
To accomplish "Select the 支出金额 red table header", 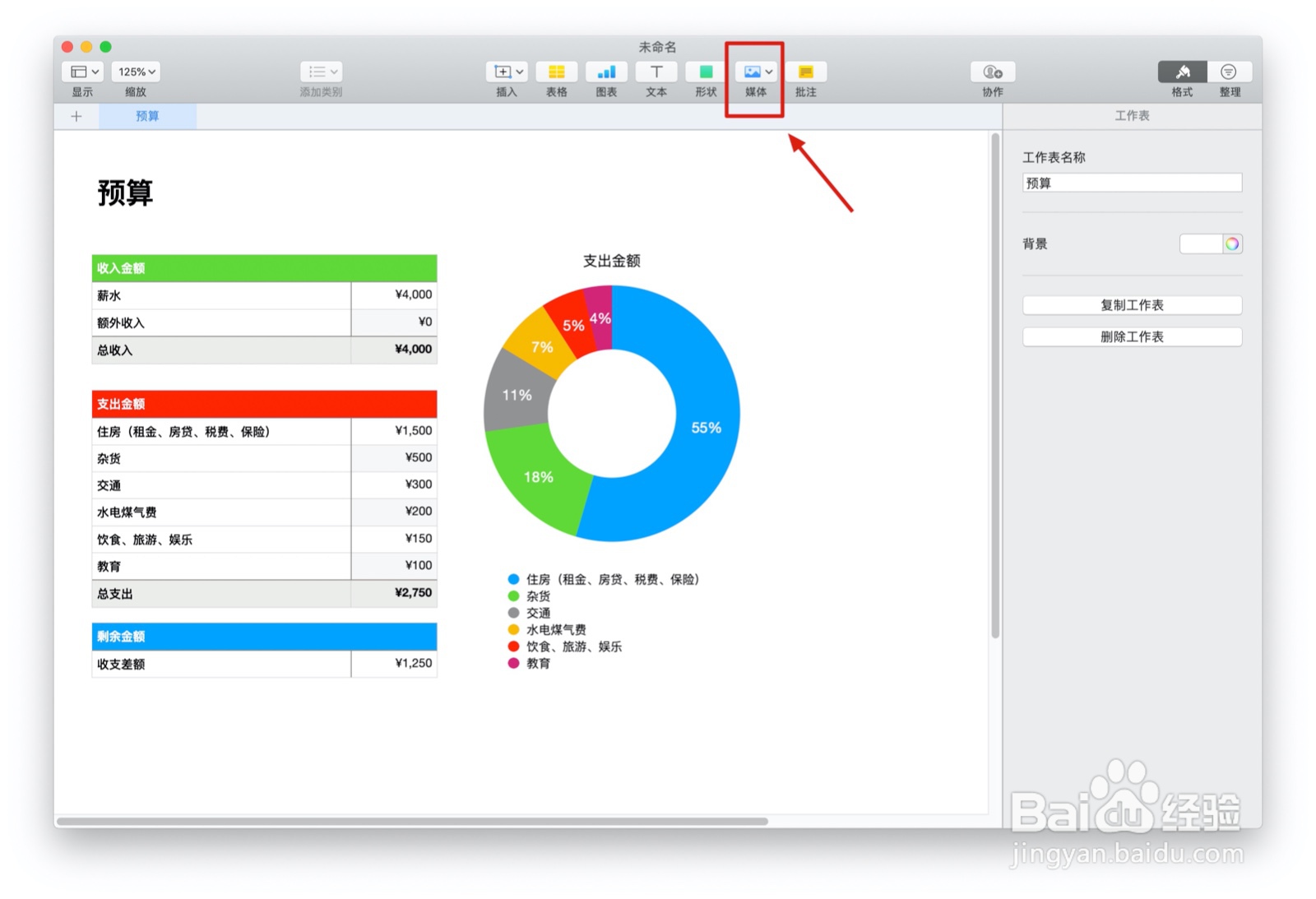I will [264, 404].
